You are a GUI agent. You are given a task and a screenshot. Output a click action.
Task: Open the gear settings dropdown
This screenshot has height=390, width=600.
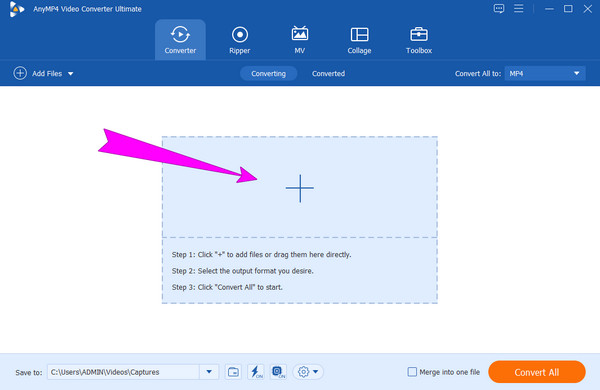(308, 372)
